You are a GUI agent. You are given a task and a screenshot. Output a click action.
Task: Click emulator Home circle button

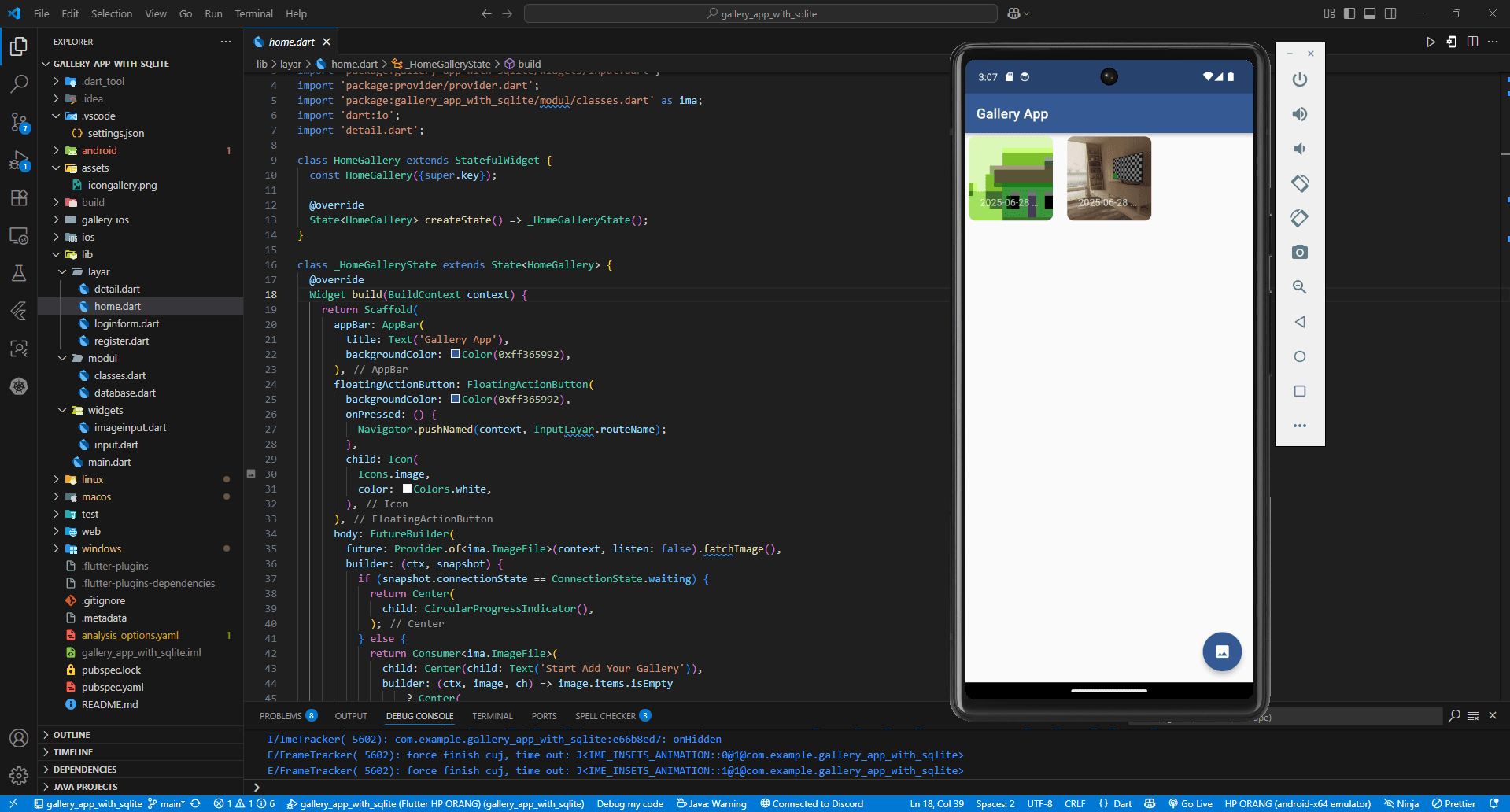(x=1300, y=356)
